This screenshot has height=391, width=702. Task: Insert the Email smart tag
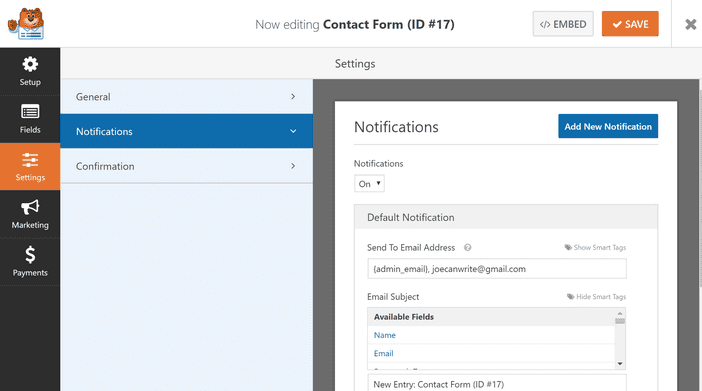[x=384, y=353]
